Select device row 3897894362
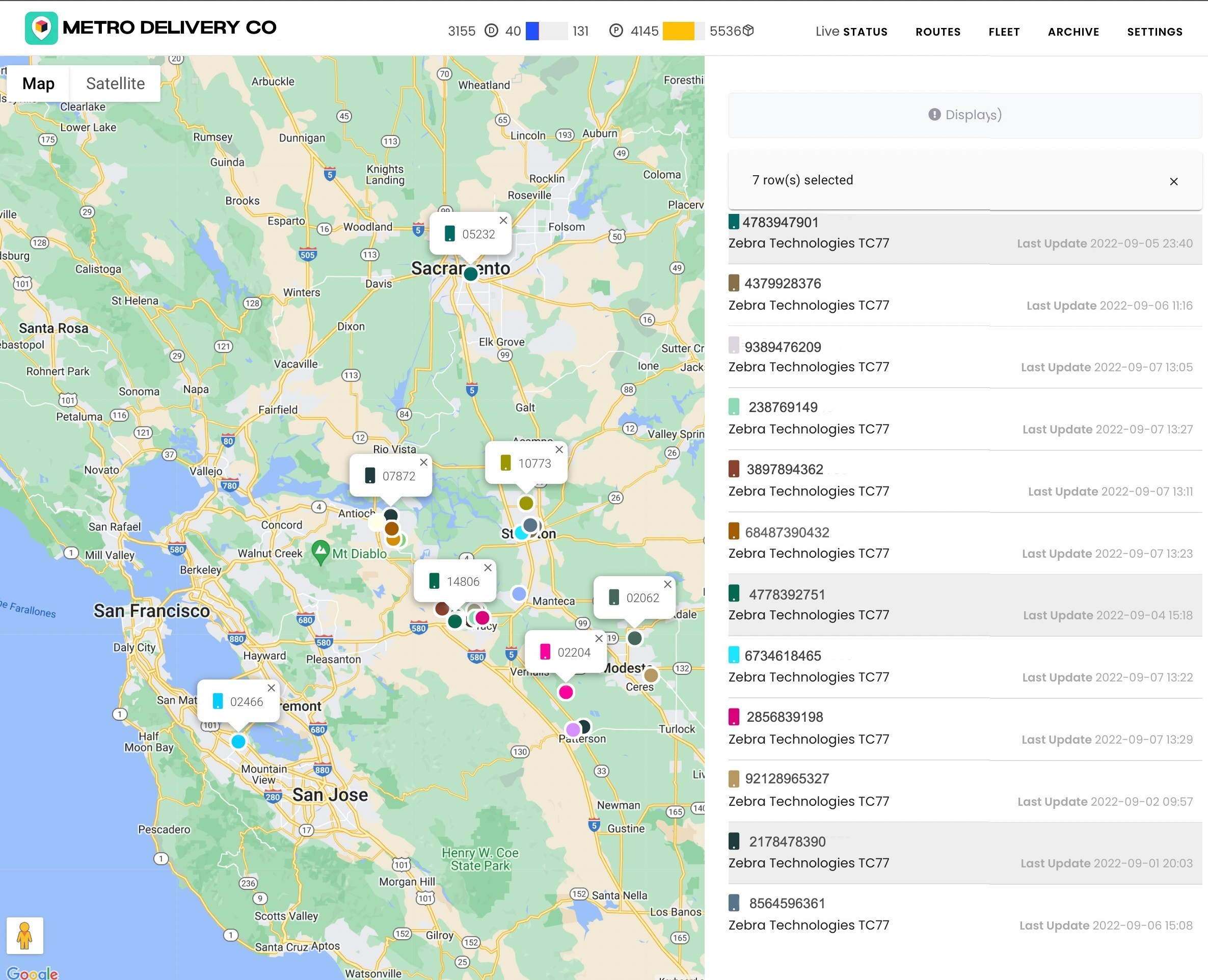 click(x=964, y=481)
